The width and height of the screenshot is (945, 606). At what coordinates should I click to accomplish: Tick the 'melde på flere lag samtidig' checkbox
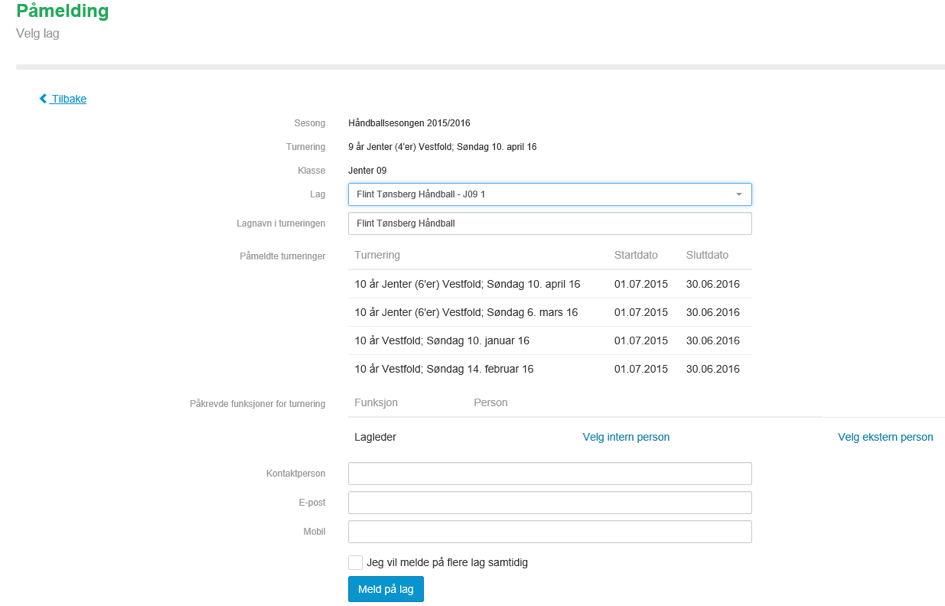356,563
